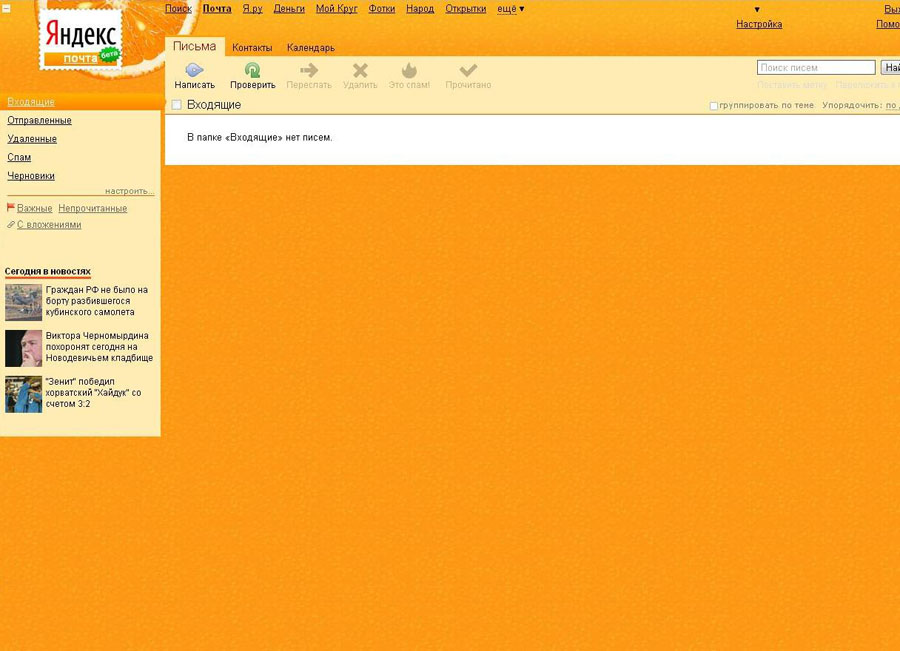
Task: Click the Удалить delete cross icon
Action: tap(360, 70)
